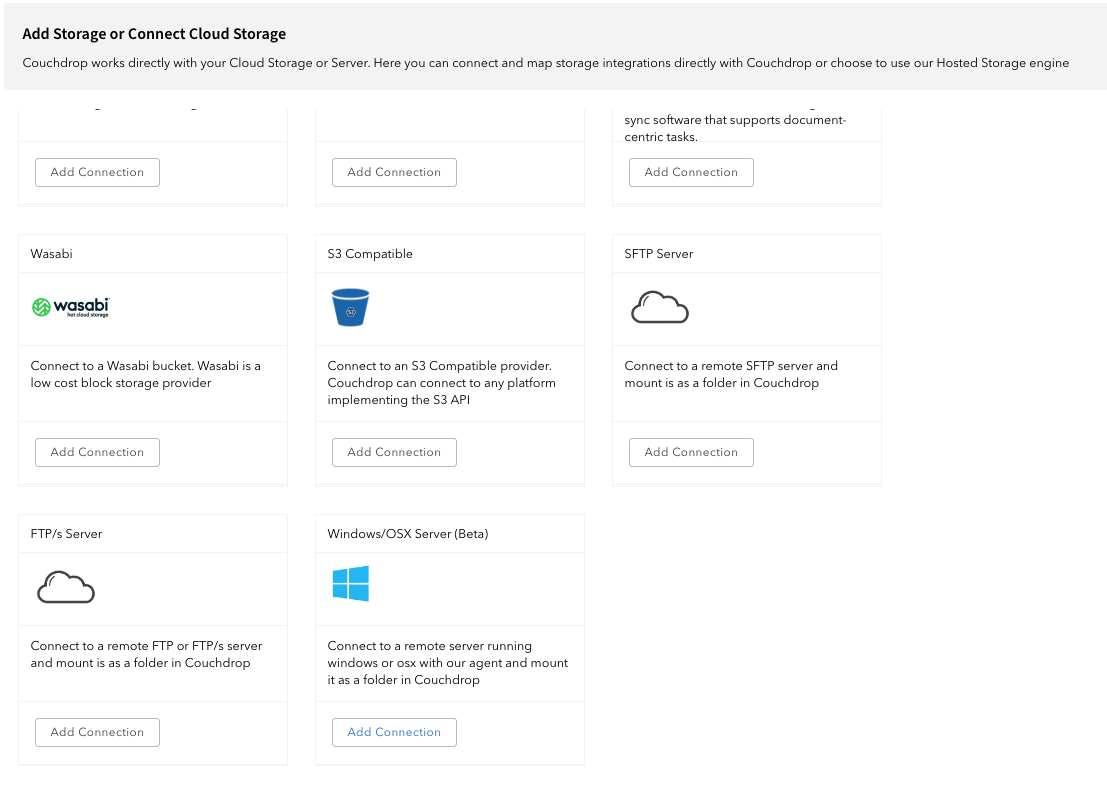Click the Wasabi bucket description text

(x=145, y=374)
